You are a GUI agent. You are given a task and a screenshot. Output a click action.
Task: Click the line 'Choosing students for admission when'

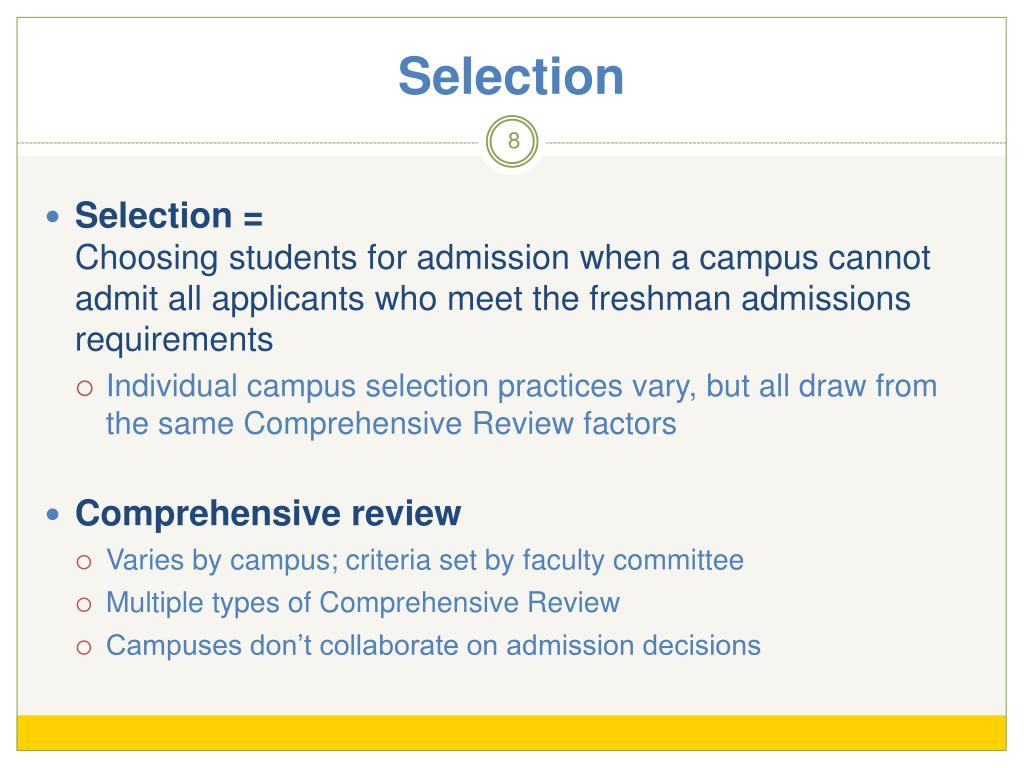503,259
